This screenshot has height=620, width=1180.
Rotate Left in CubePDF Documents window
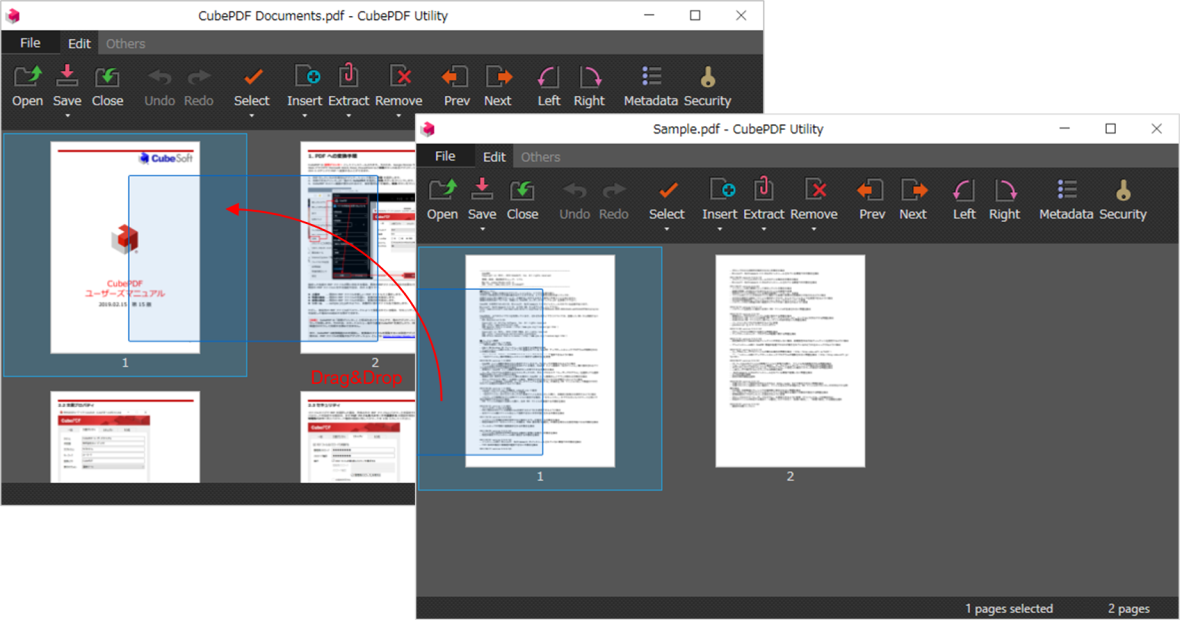pyautogui.click(x=549, y=77)
